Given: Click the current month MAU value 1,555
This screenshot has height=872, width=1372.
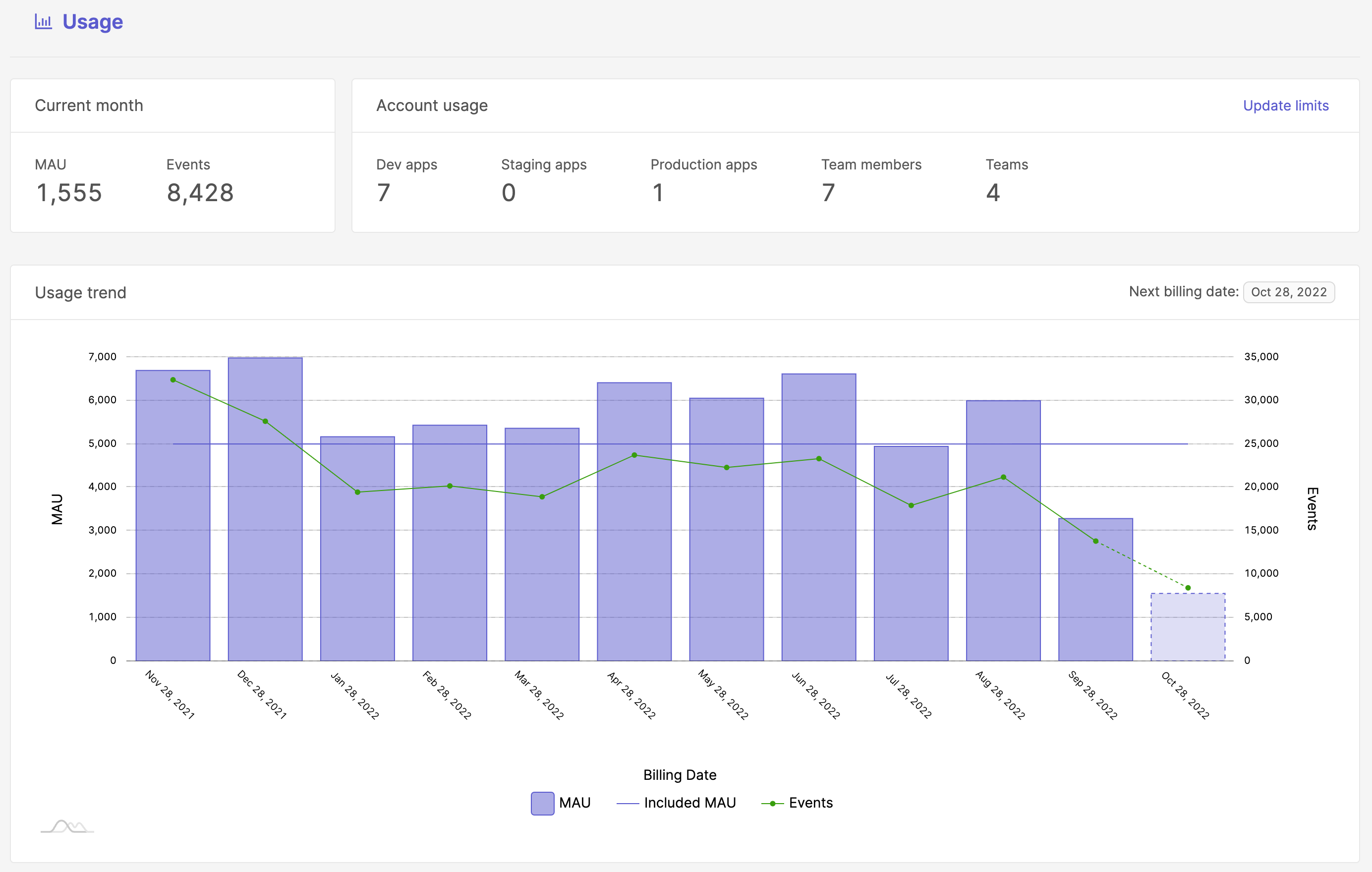Looking at the screenshot, I should [x=69, y=193].
